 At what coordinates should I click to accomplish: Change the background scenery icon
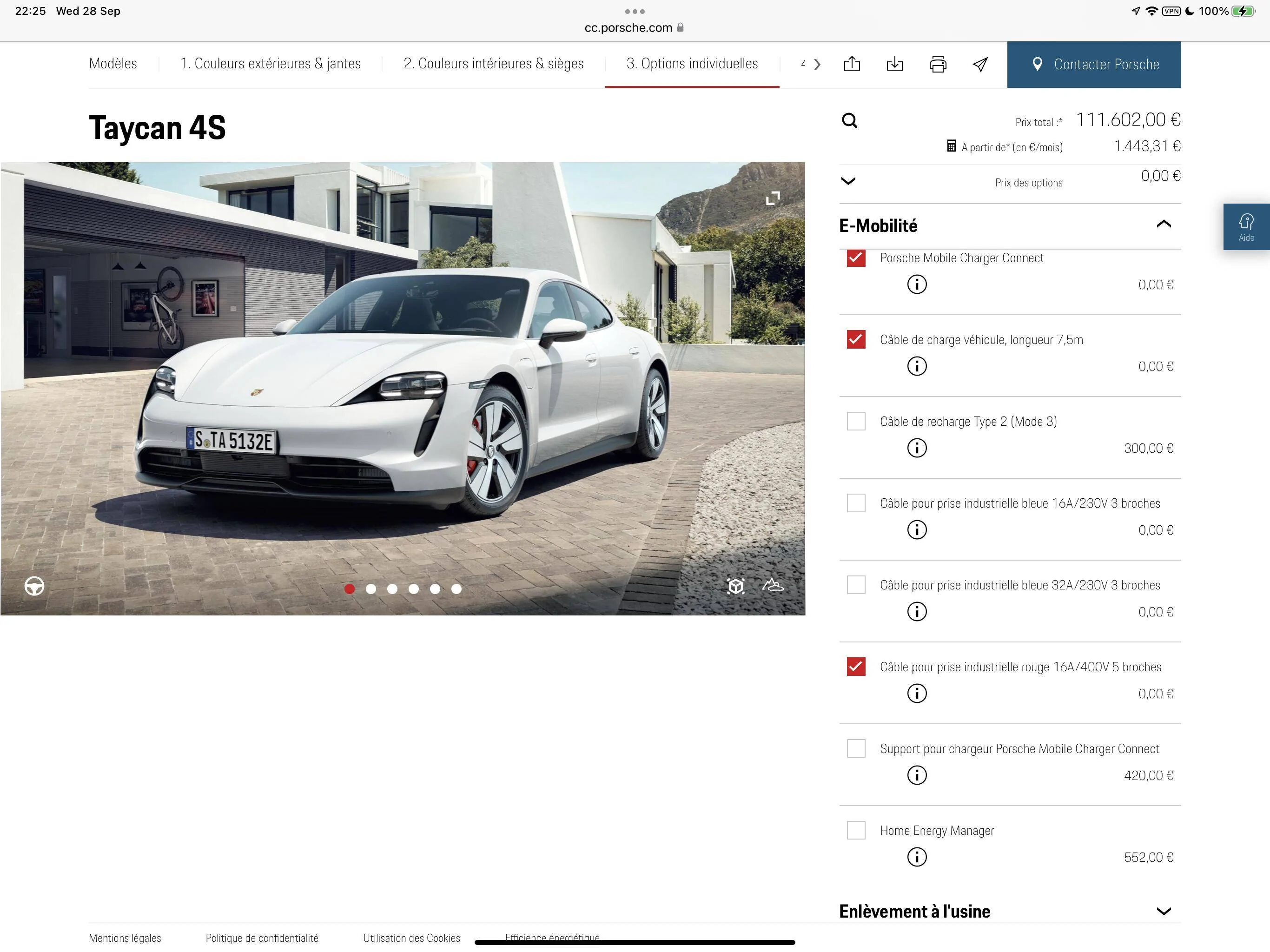(773, 585)
